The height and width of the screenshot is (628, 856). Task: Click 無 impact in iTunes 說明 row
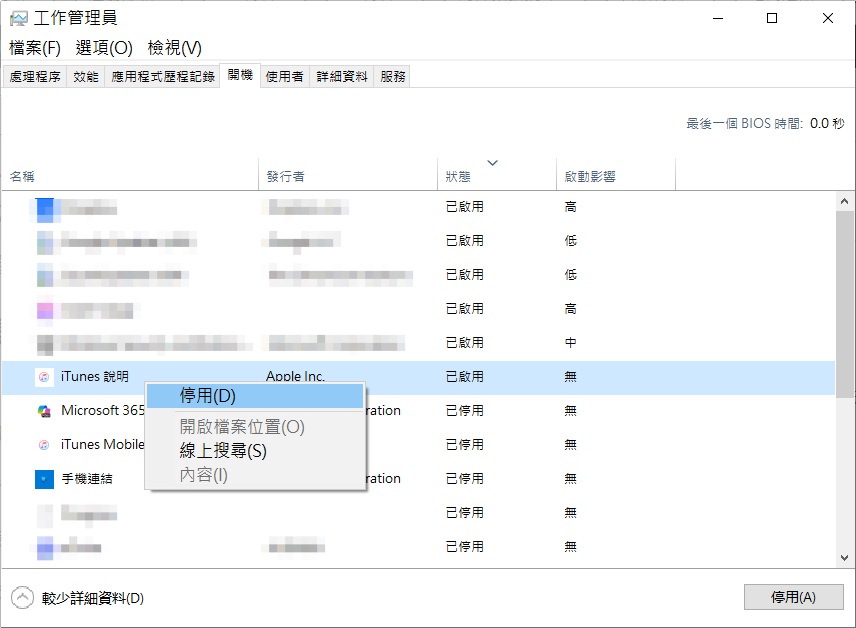(x=570, y=377)
